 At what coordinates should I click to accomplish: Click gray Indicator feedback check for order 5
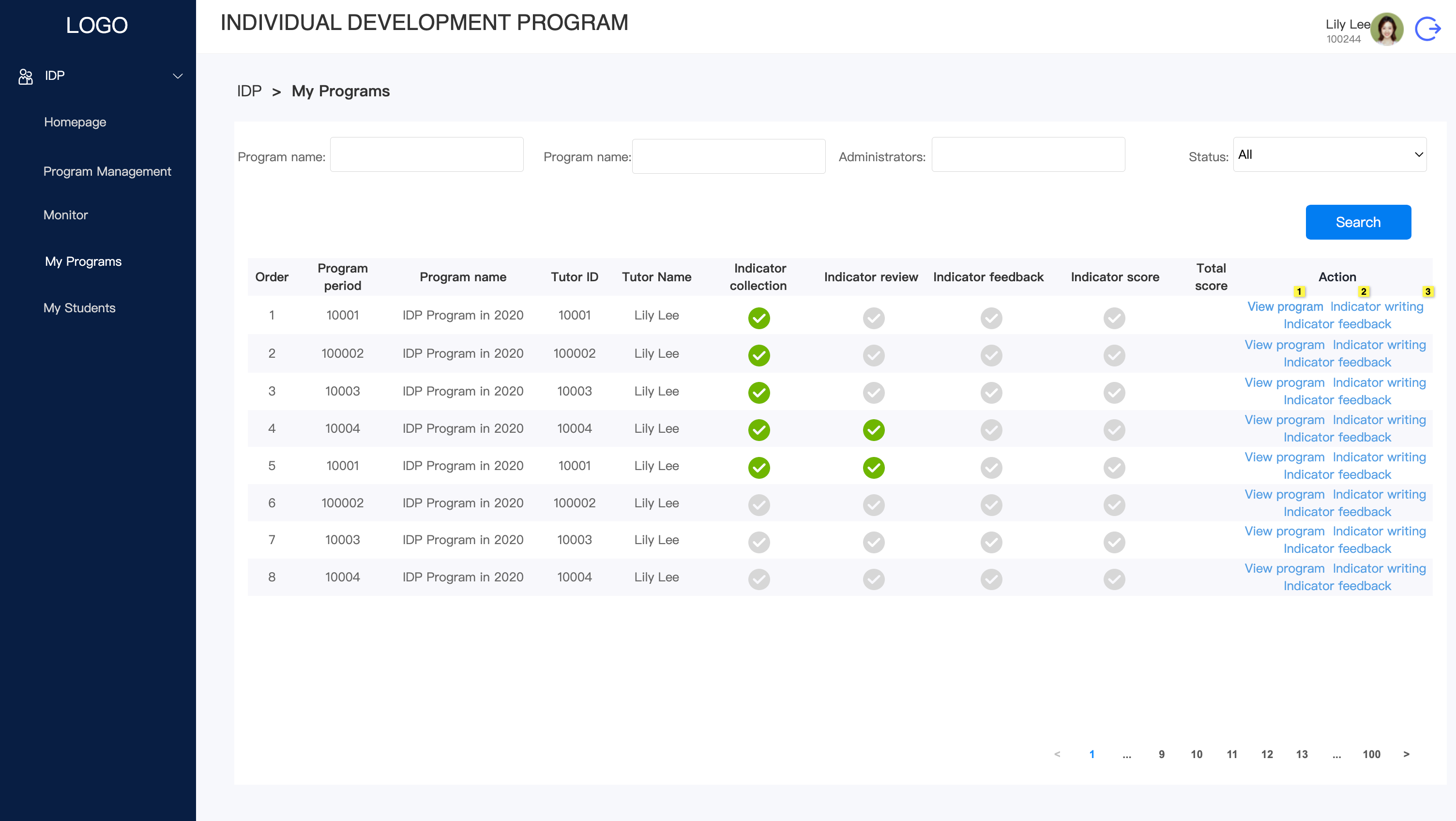click(991, 468)
